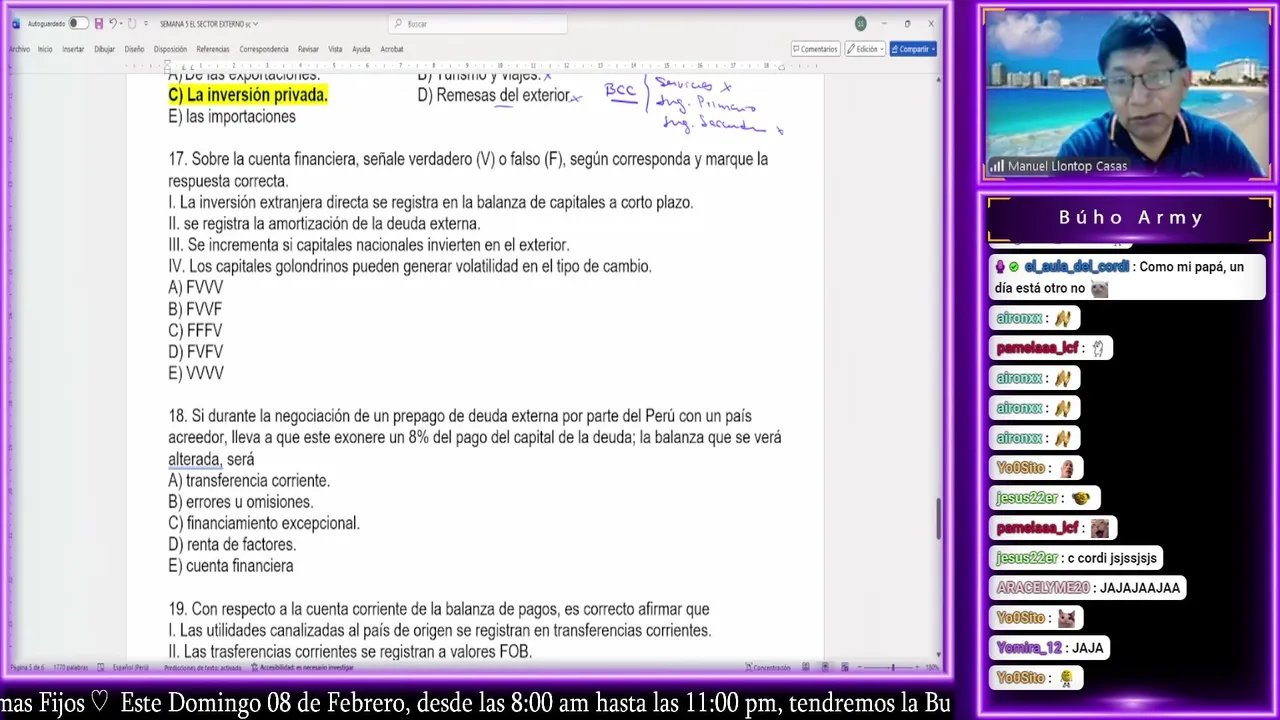The height and width of the screenshot is (720, 1280).
Task: Click the spell check proofing icon in status bar
Action: 100,667
